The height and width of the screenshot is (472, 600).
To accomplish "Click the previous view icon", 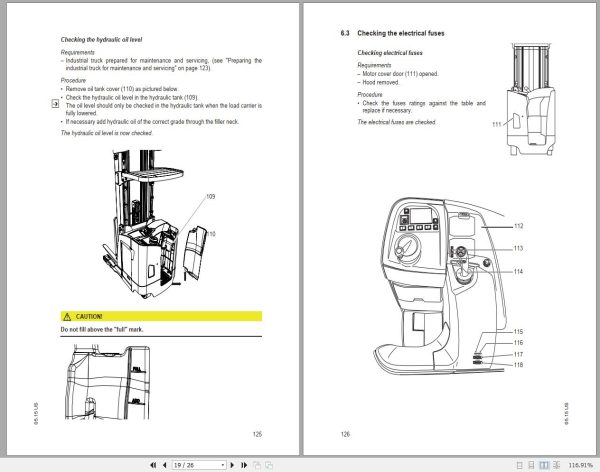I will pyautogui.click(x=257, y=465).
